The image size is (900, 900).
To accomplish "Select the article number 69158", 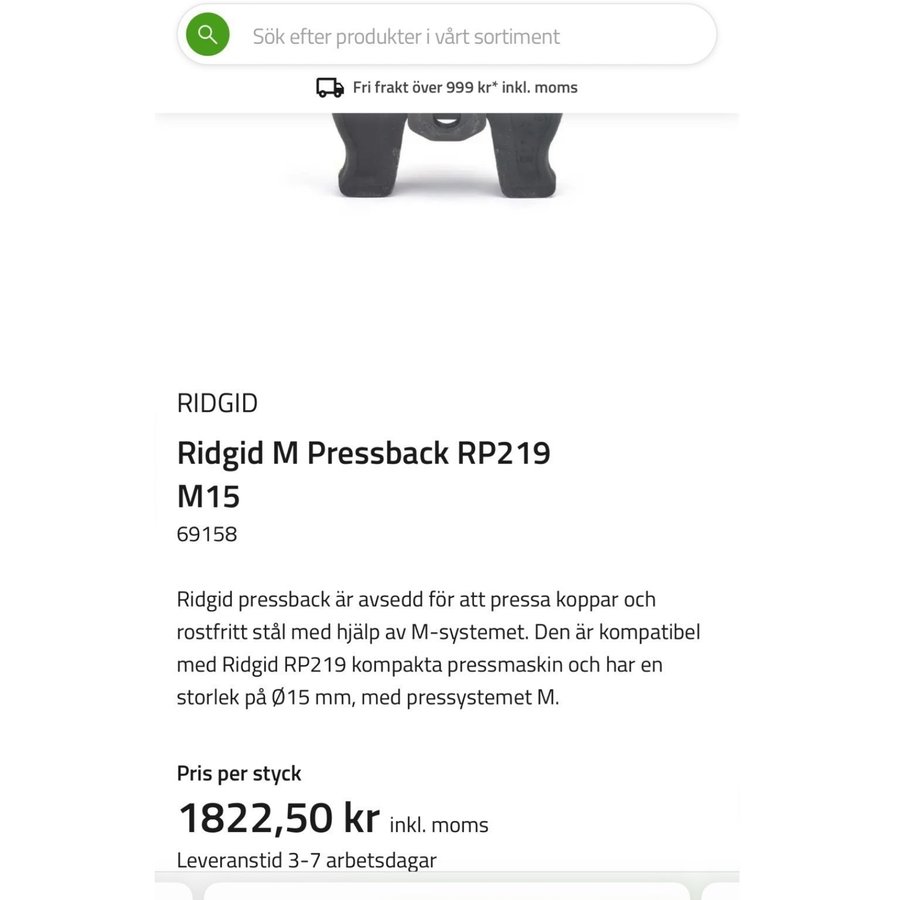I will coord(207,534).
